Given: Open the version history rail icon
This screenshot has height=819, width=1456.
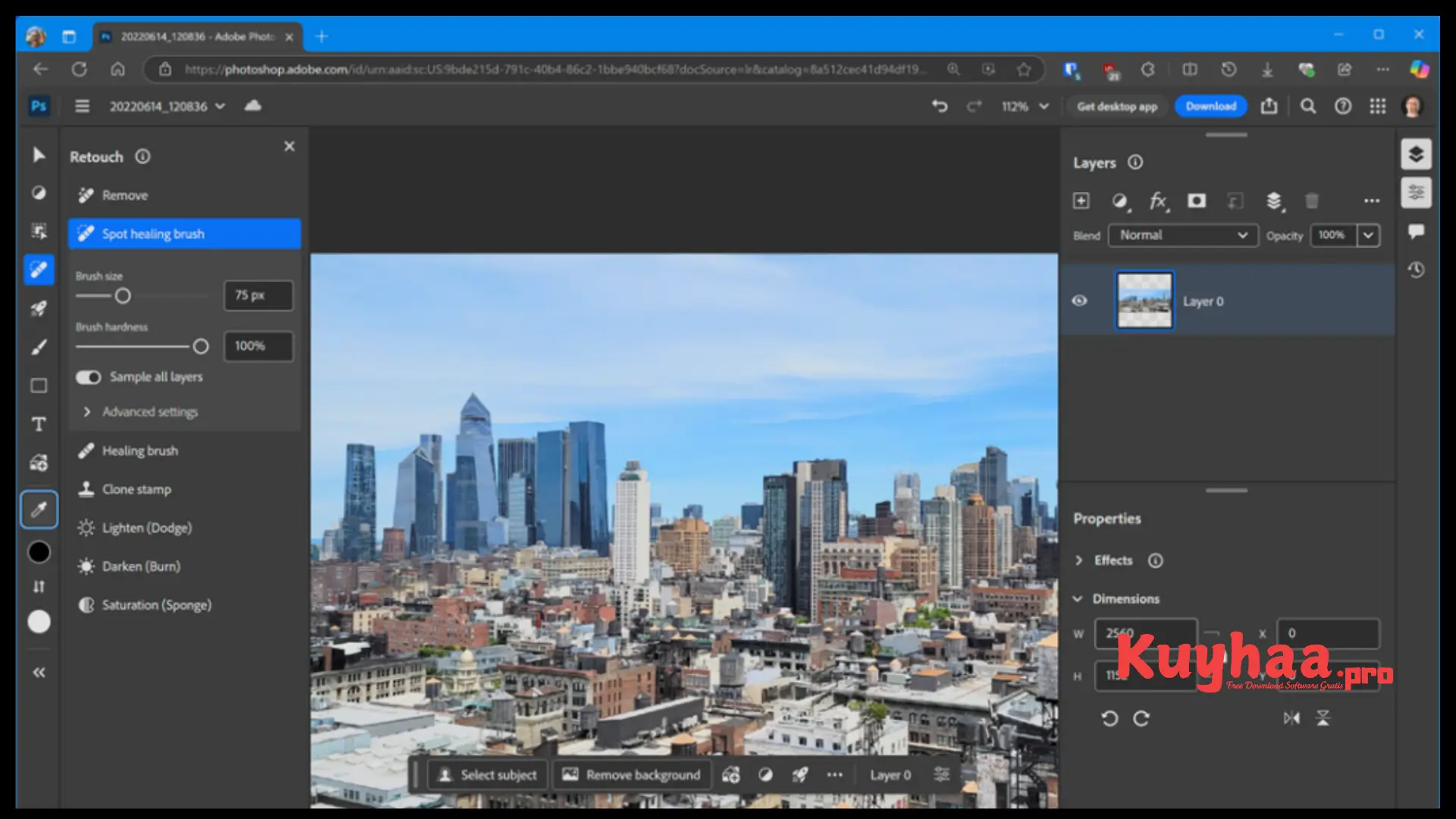Looking at the screenshot, I should [x=1416, y=270].
